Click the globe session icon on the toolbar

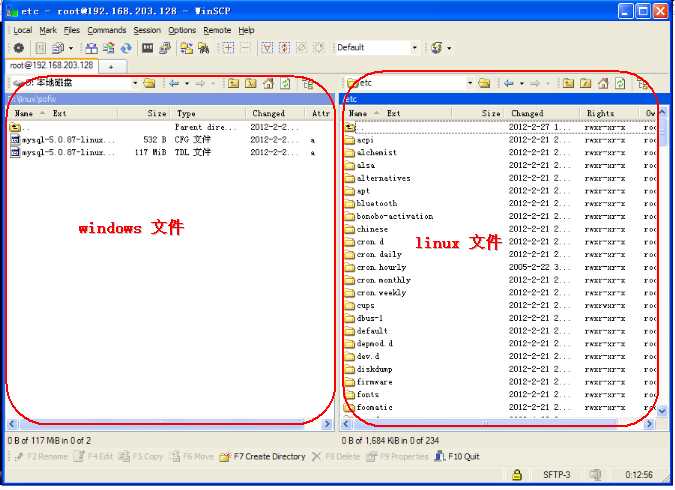click(x=437, y=48)
